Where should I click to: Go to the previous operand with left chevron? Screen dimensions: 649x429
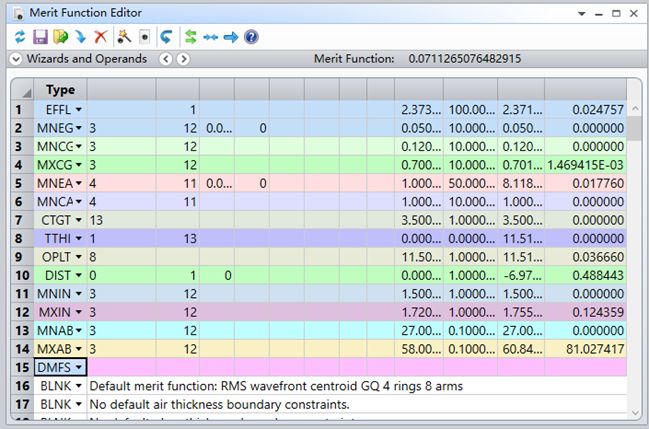tap(166, 59)
